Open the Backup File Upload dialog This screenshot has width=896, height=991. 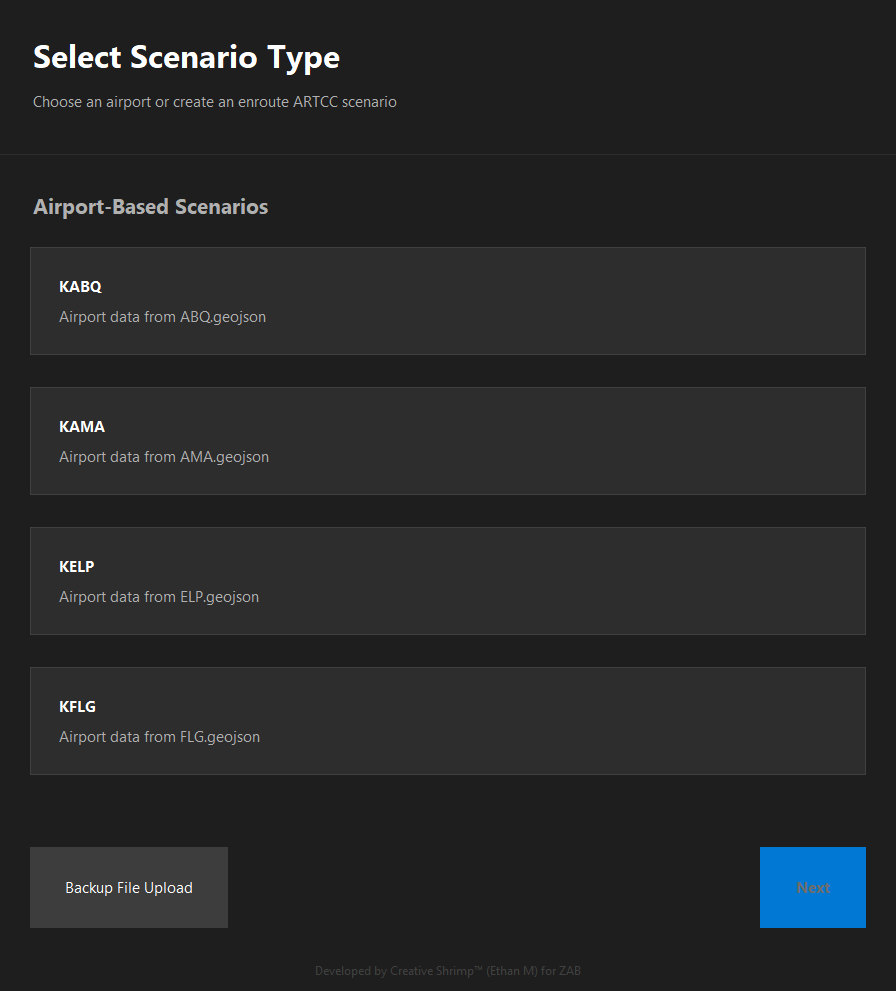128,887
